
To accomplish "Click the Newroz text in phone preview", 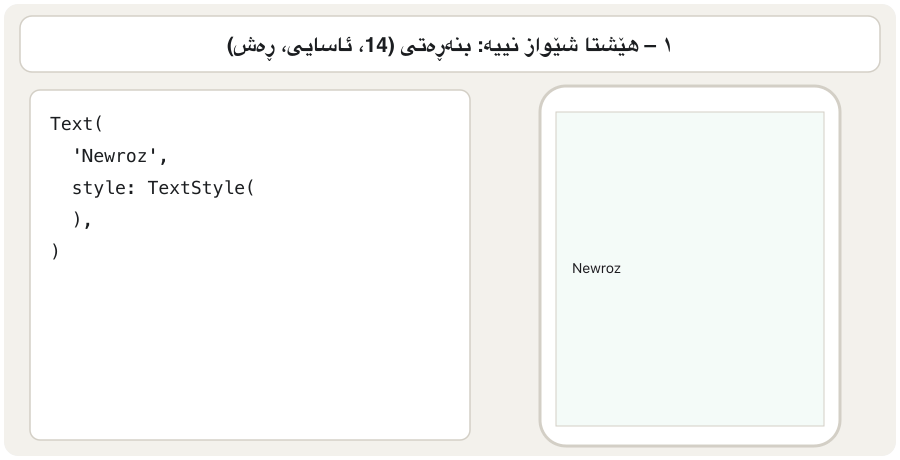I will click(596, 268).
